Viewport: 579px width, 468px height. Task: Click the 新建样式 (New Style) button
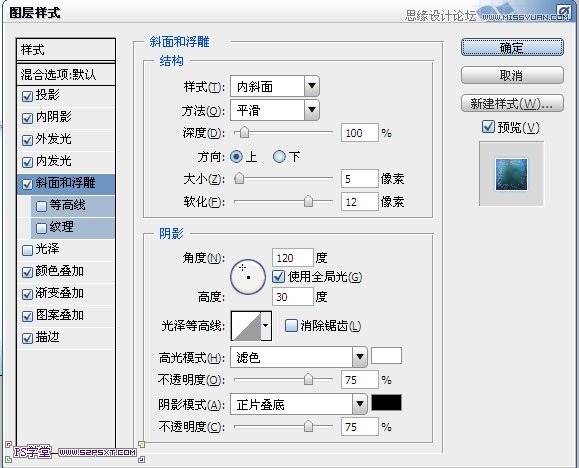[512, 103]
